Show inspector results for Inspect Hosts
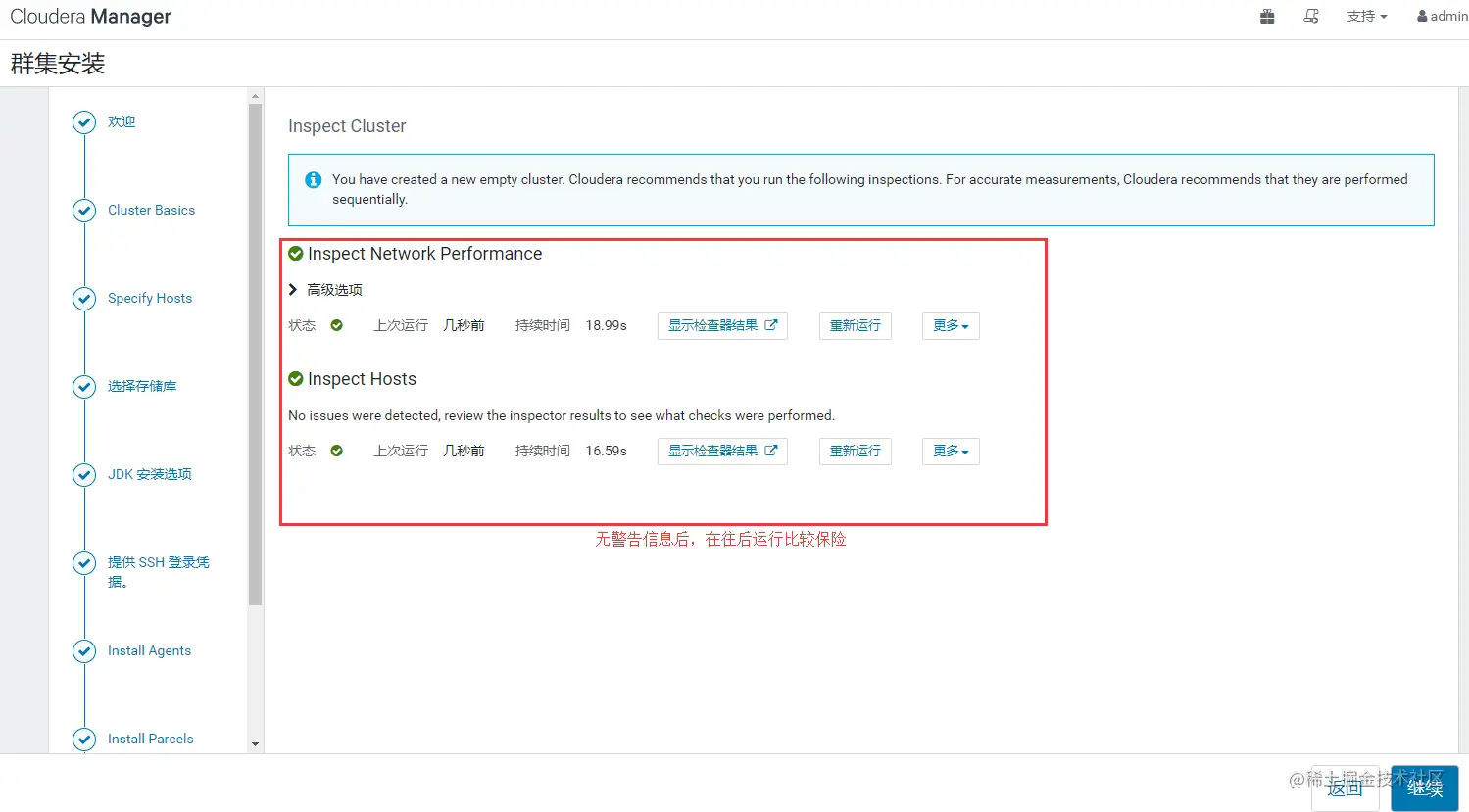 (722, 452)
